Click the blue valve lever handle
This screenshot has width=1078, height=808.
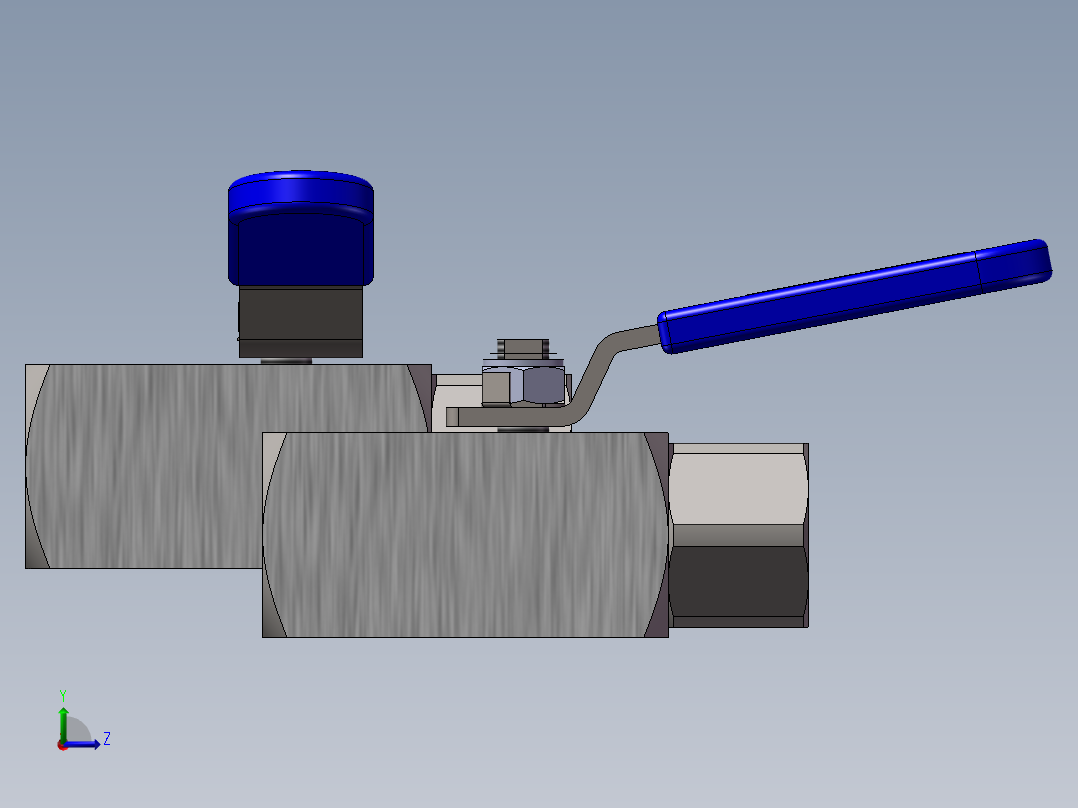855,296
